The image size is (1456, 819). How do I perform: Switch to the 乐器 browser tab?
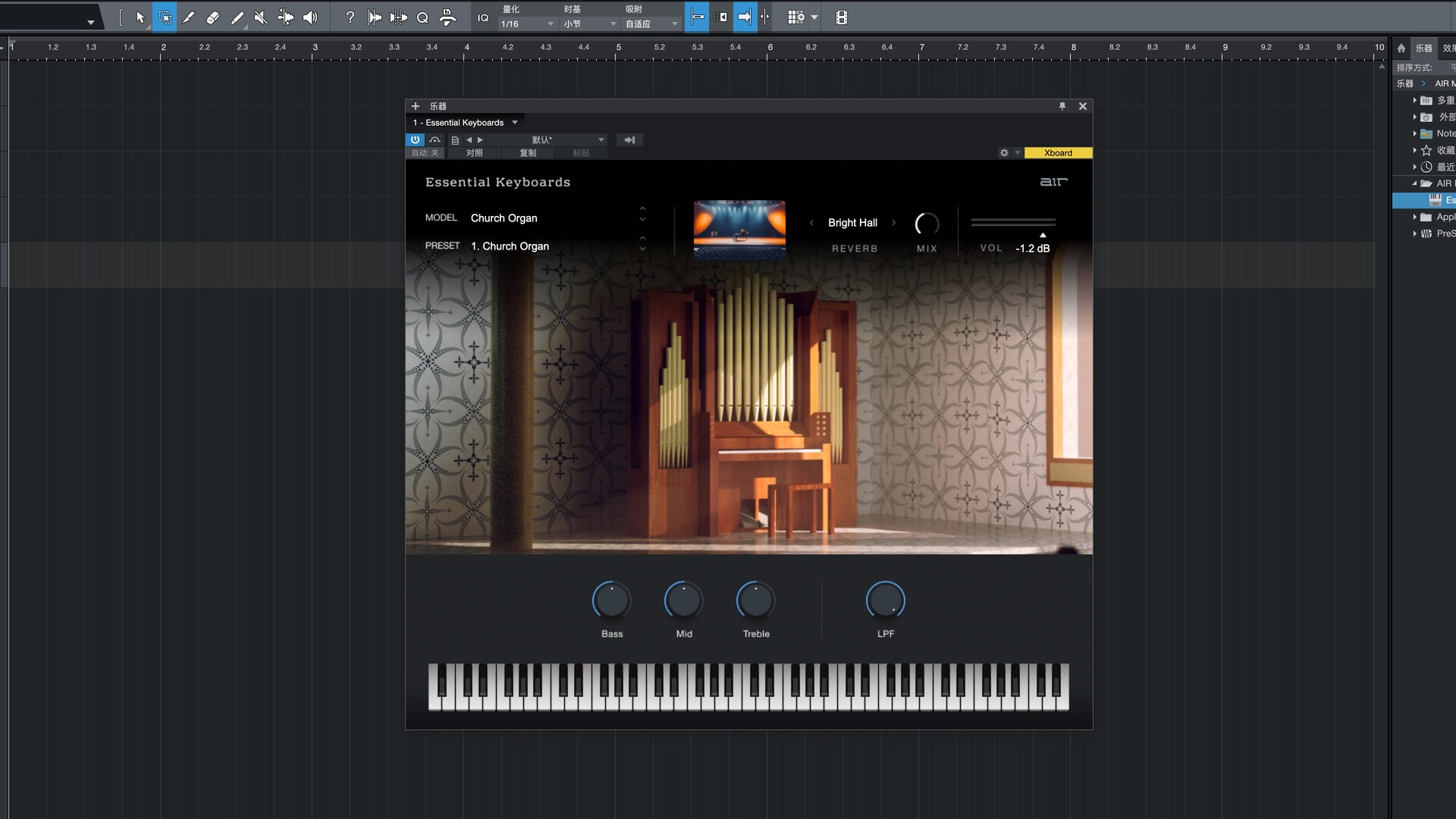click(x=1423, y=48)
